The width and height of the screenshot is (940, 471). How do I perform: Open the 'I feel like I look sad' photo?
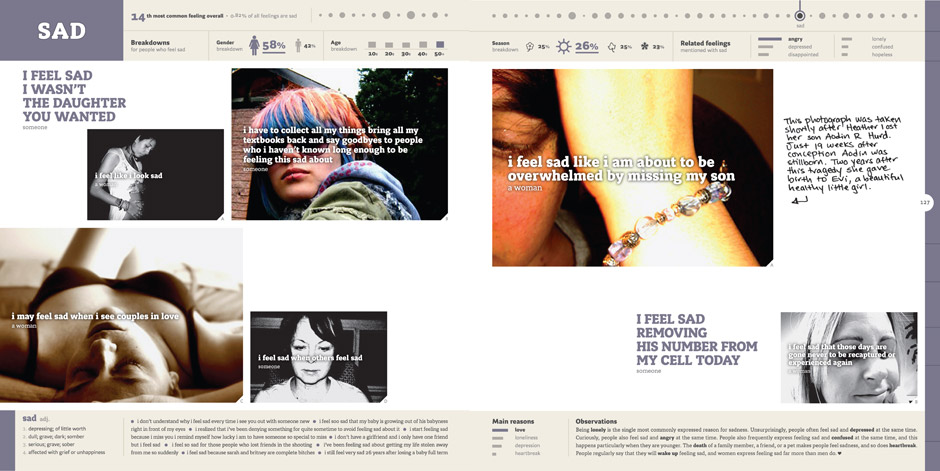click(154, 174)
